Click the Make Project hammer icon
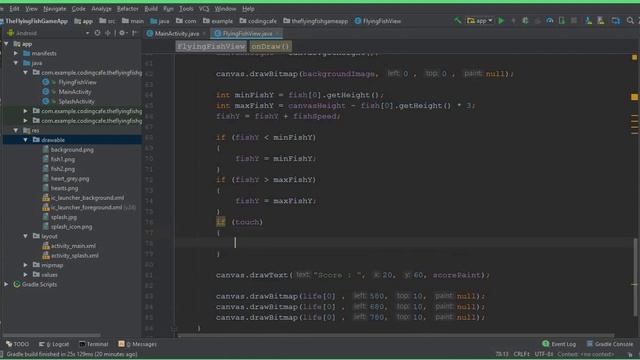The image size is (640, 360). (x=458, y=21)
